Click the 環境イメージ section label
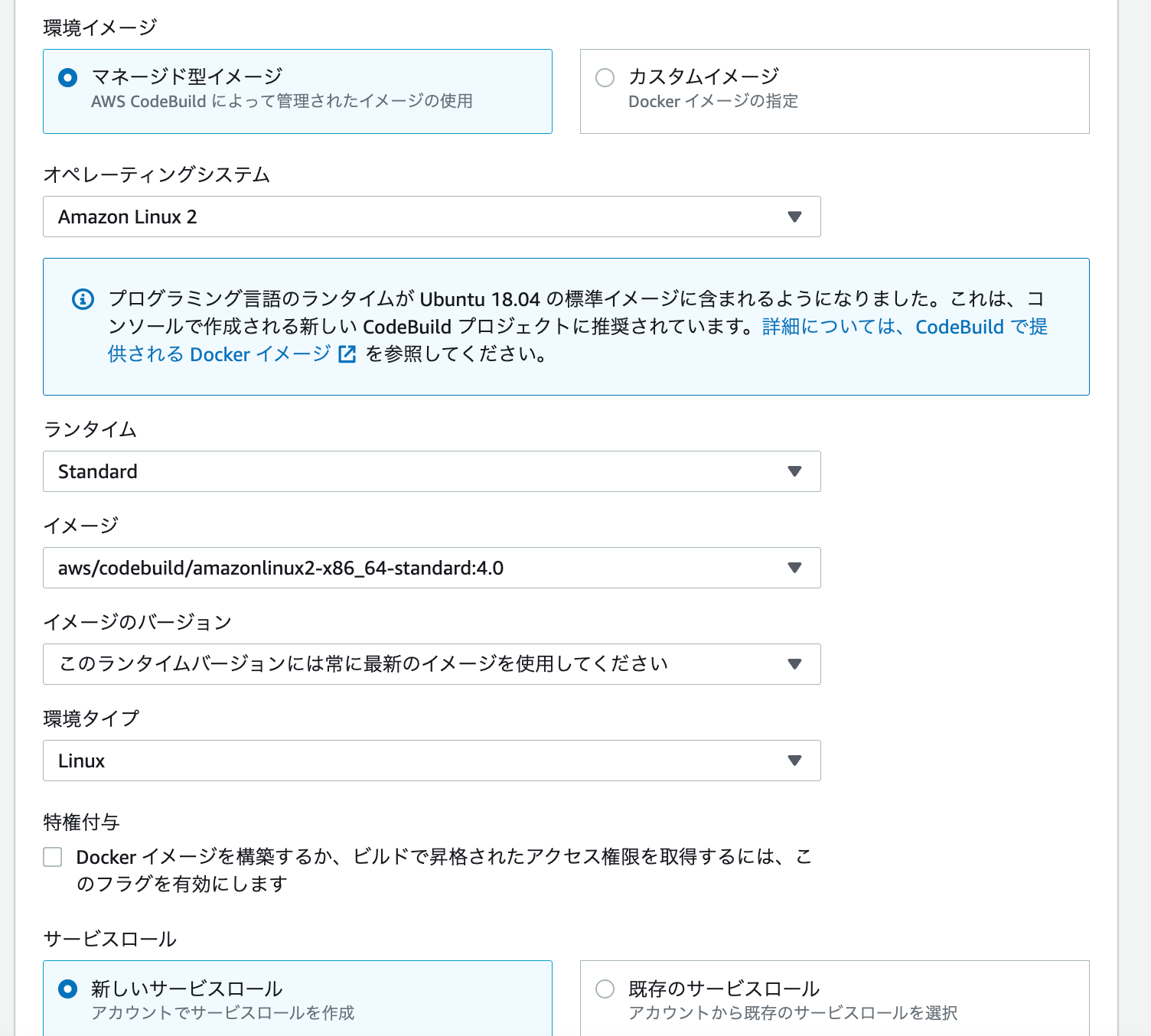1151x1036 pixels. click(x=100, y=28)
